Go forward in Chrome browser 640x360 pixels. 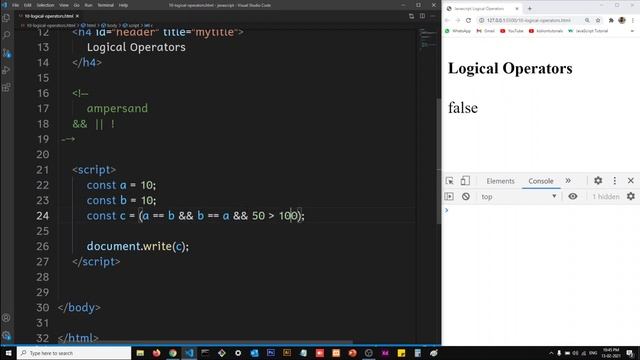click(x=458, y=20)
